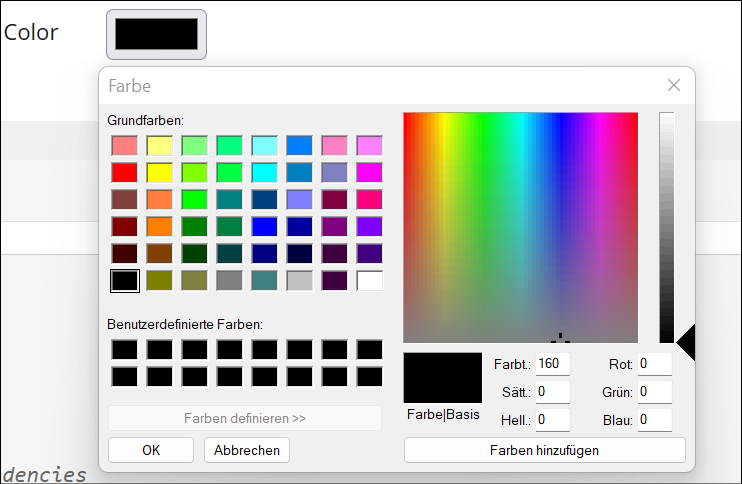Choose the medium gray basic color swatch
742x484 pixels.
[230, 281]
